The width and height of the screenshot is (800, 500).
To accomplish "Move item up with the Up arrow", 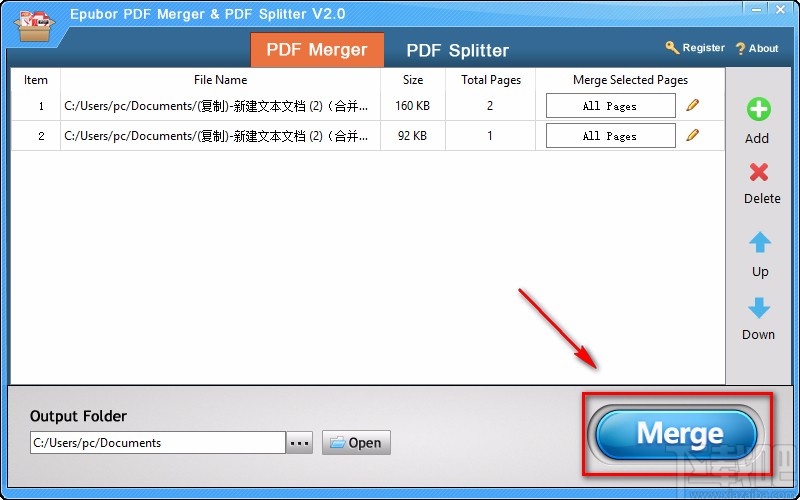I will point(760,242).
